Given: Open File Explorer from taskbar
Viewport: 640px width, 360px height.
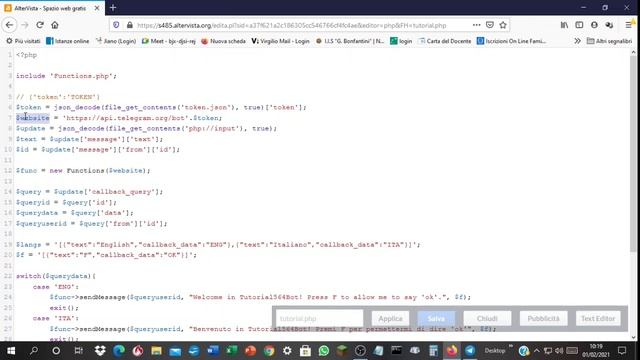Looking at the screenshot, I should [156, 351].
